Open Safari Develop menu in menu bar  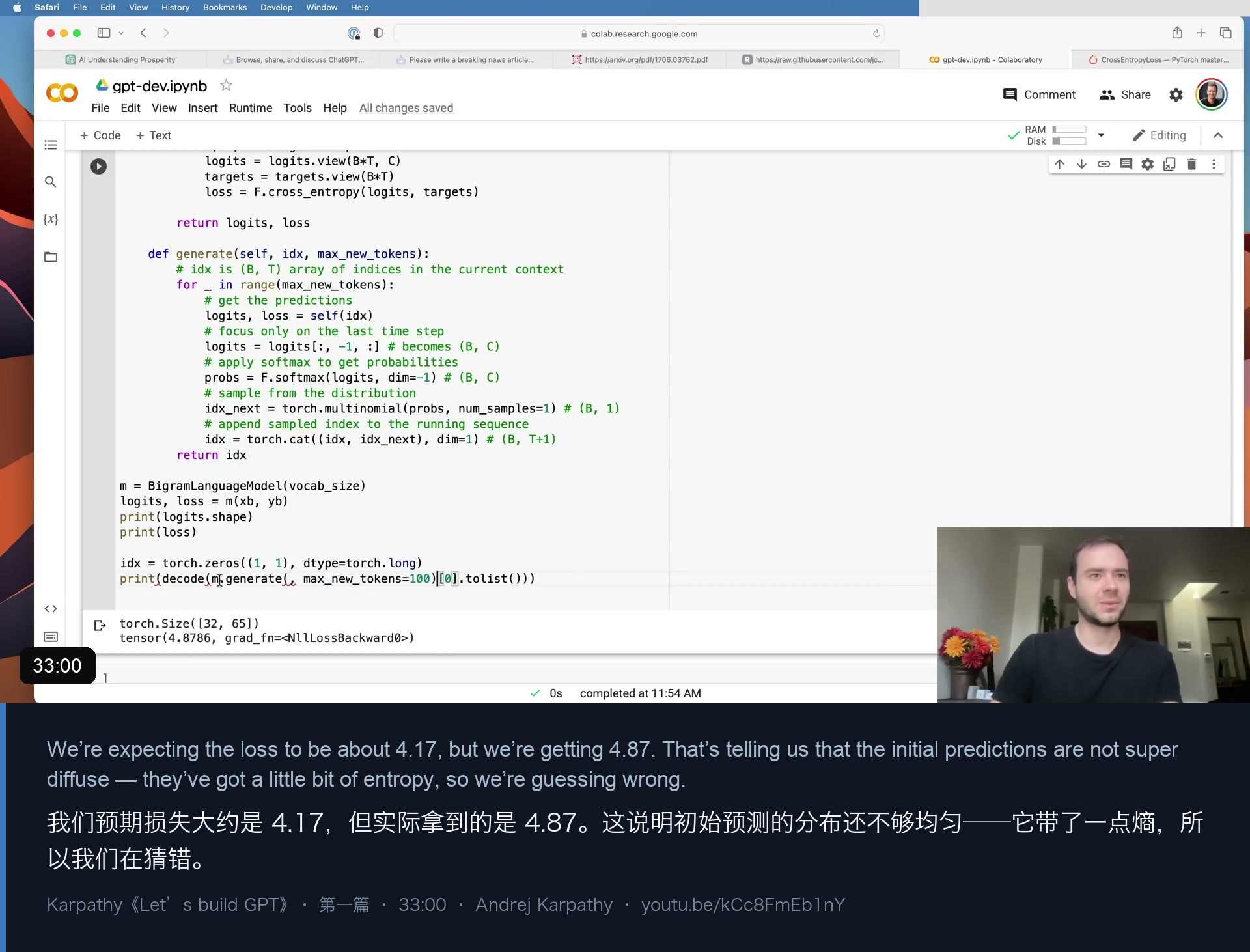pyautogui.click(x=277, y=7)
